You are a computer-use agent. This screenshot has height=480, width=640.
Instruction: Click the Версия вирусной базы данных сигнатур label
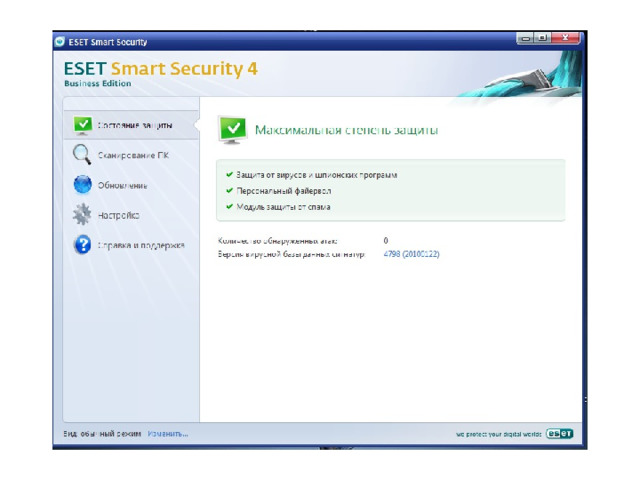tap(291, 254)
